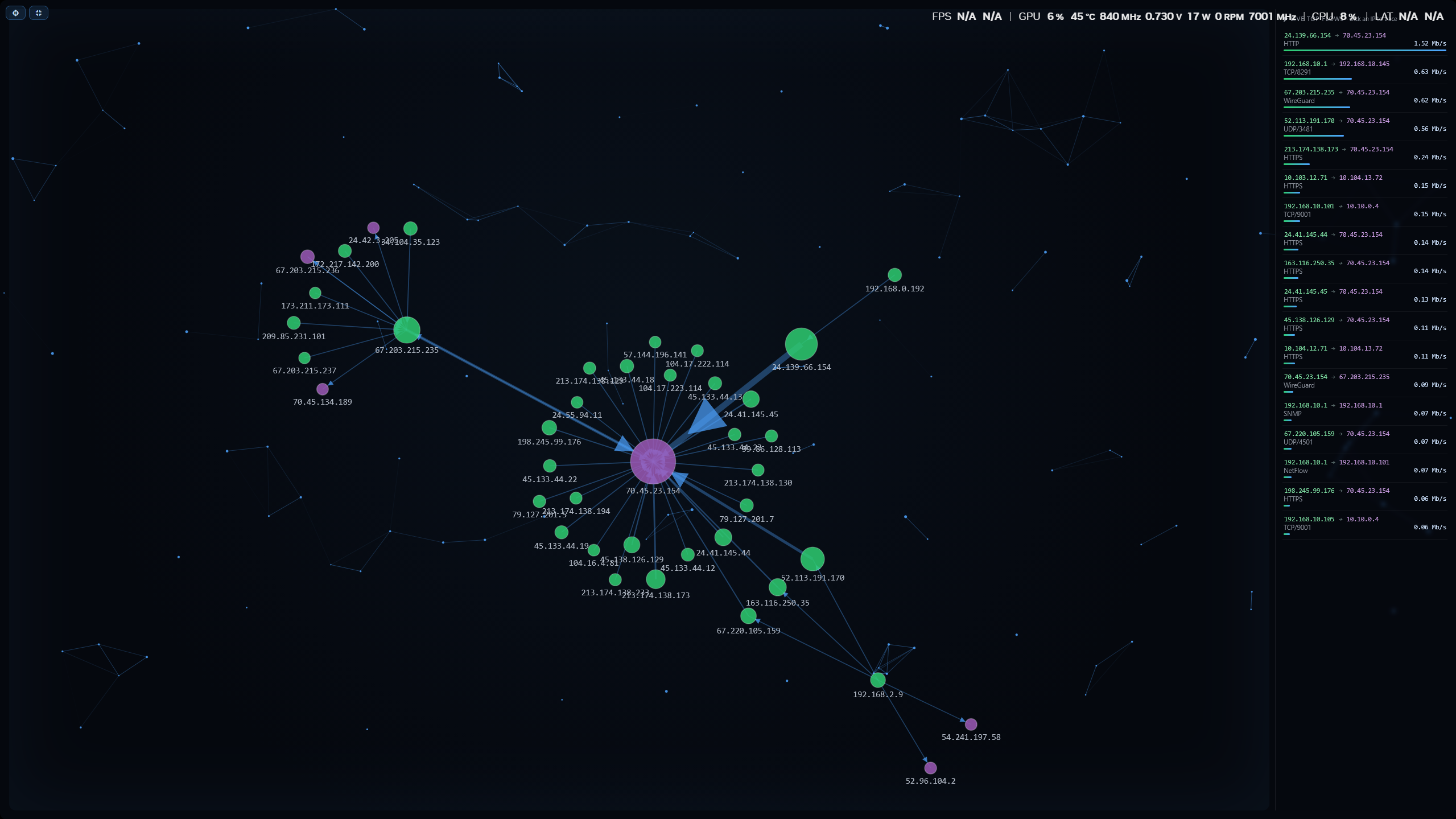Open the top flow 24.139.66.154 HTTP row
This screenshot has height=819, width=1456.
tap(1364, 41)
